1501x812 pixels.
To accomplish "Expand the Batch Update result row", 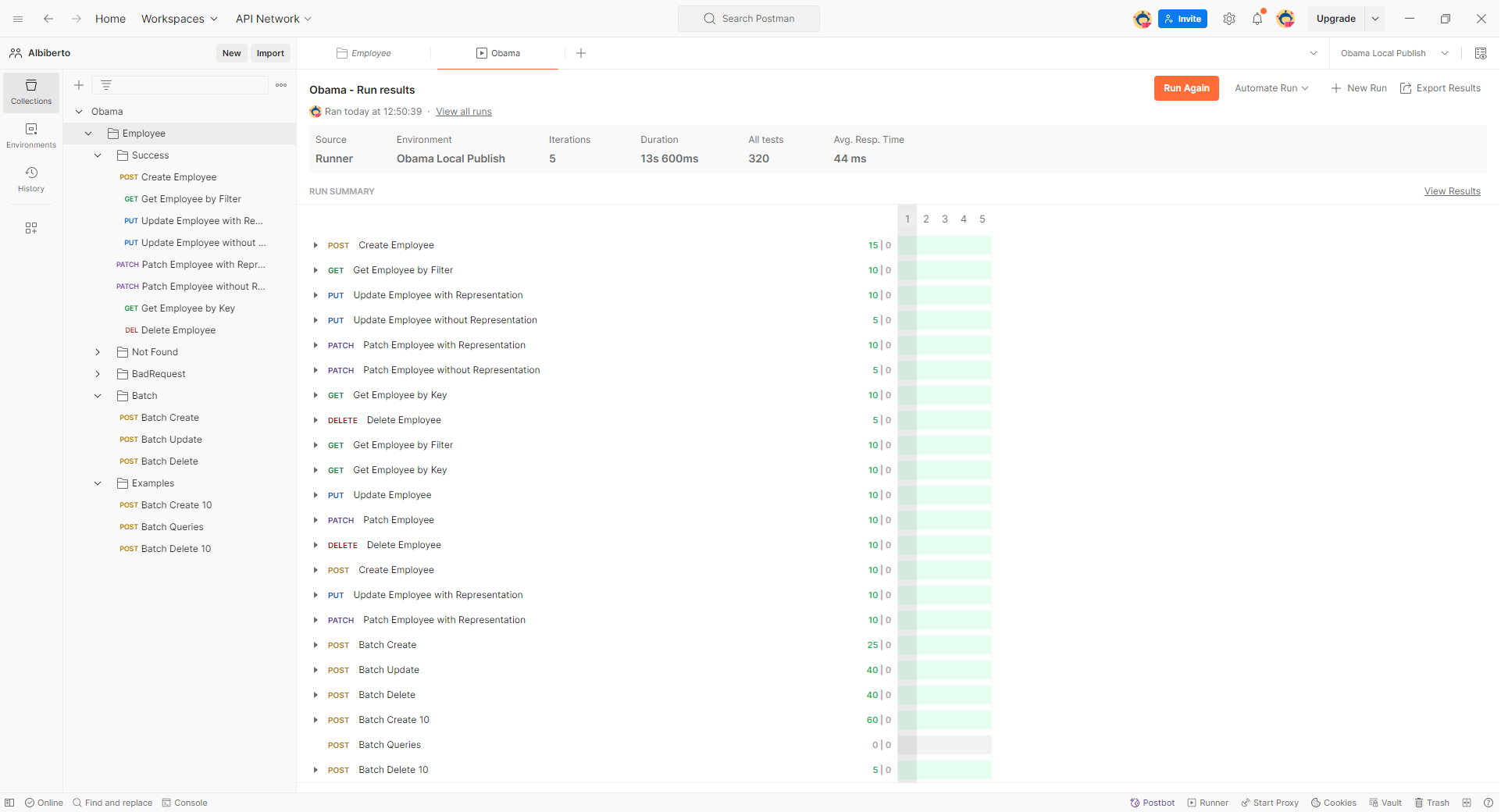I will pos(316,670).
